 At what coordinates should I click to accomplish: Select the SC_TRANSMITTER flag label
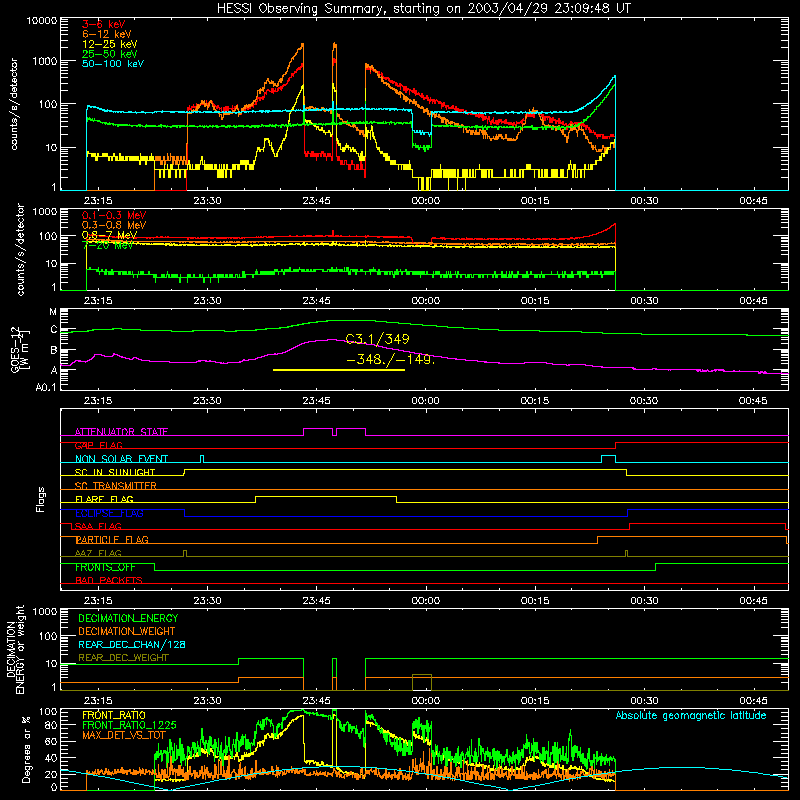(x=115, y=486)
